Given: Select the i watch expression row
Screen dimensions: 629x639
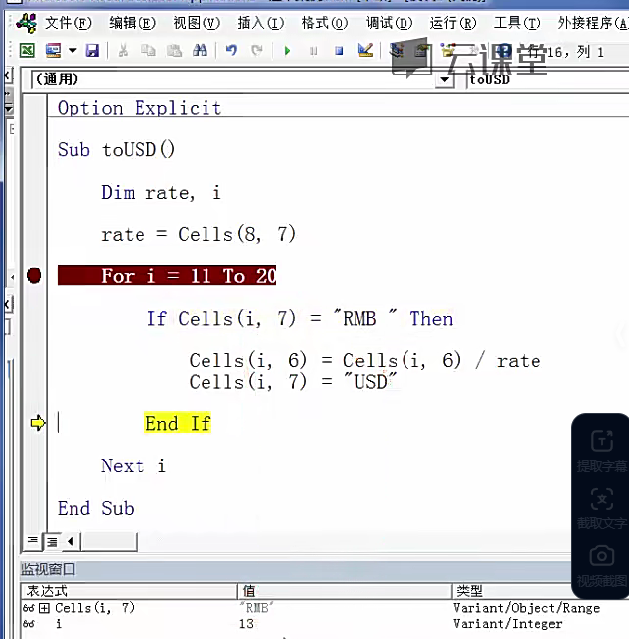Looking at the screenshot, I should point(59,624).
